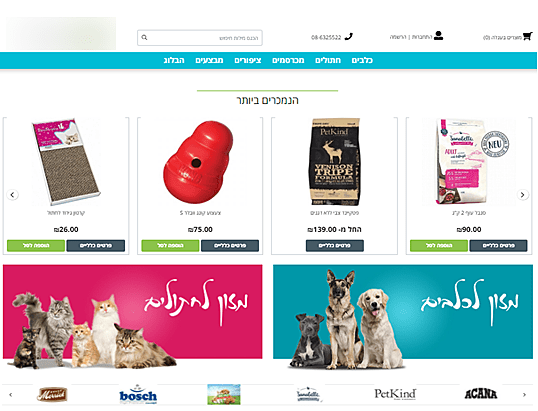Go to הבלוג in navigation bar
The height and width of the screenshot is (411, 538).
pyautogui.click(x=174, y=60)
